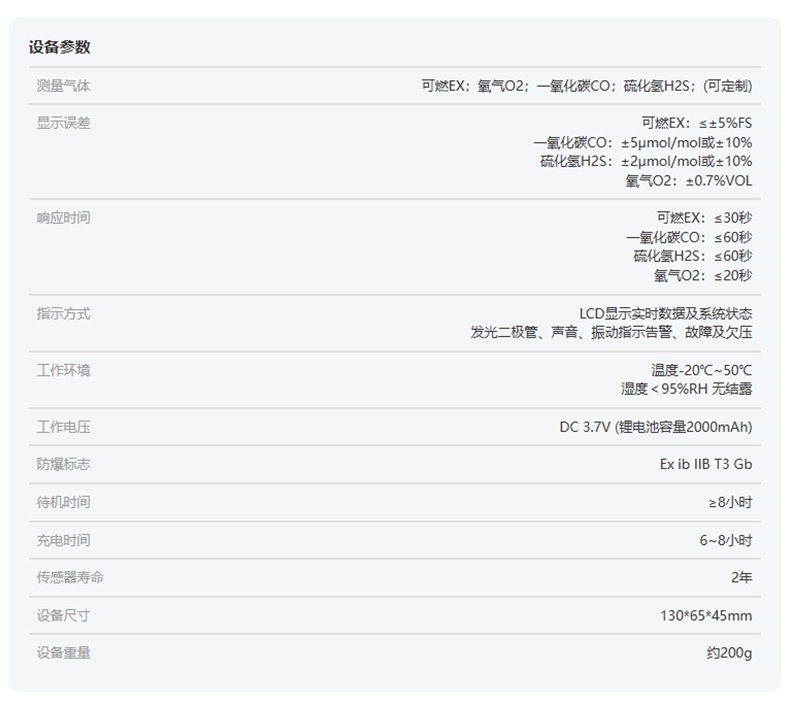Click the 氧气O2 ±0.7%VOL error value

point(688,181)
